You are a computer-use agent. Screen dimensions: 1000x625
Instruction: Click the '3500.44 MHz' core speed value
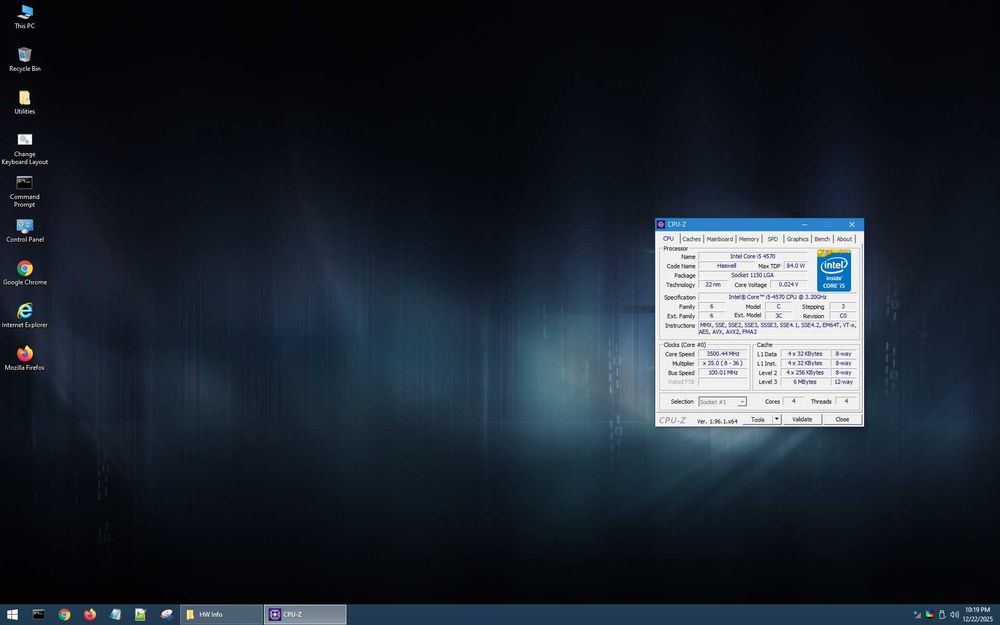click(x=723, y=354)
